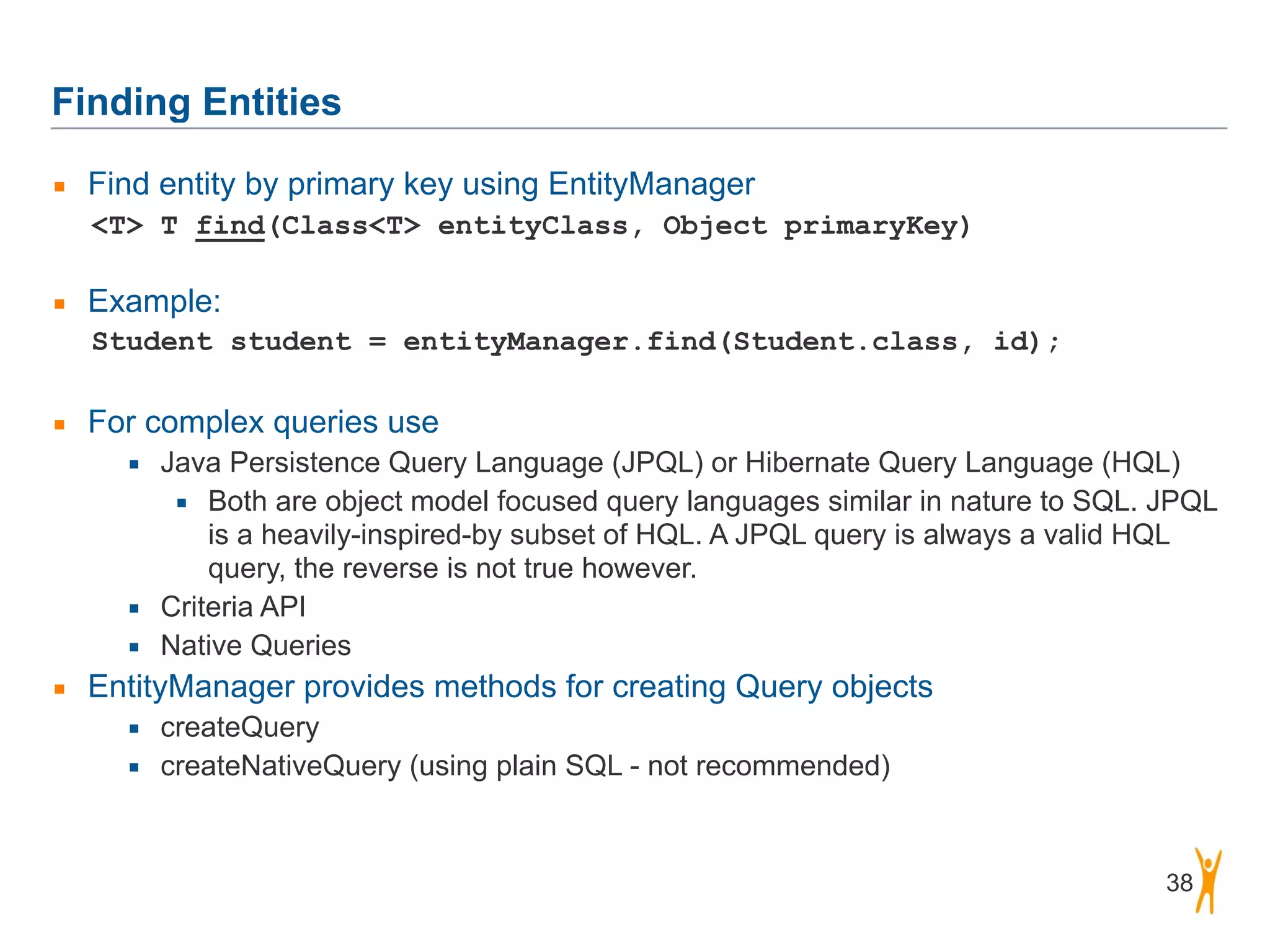Click the Student student code example line
Screen dimensions: 1270x952
(x=575, y=342)
